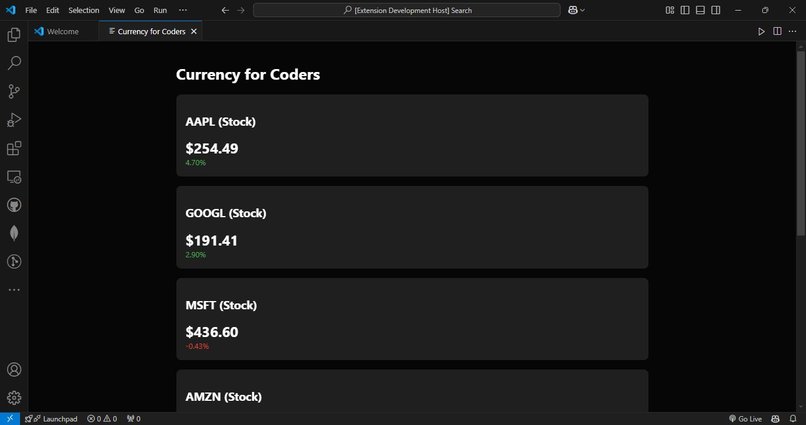
Task: Go back with the navigation arrow
Action: [x=225, y=10]
